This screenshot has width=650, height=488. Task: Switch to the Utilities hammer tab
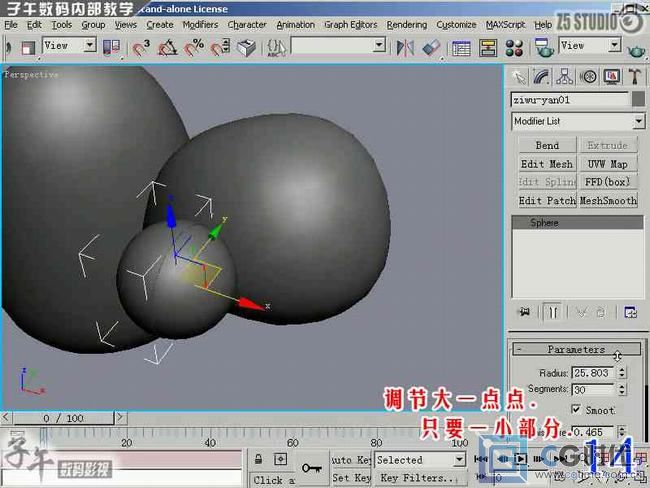pyautogui.click(x=635, y=77)
